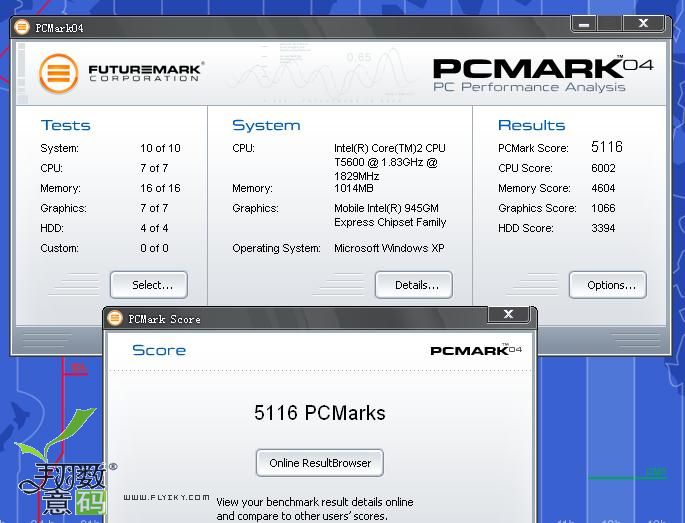685x523 pixels.
Task: Click the Futuremark orange logo
Action: (59, 73)
